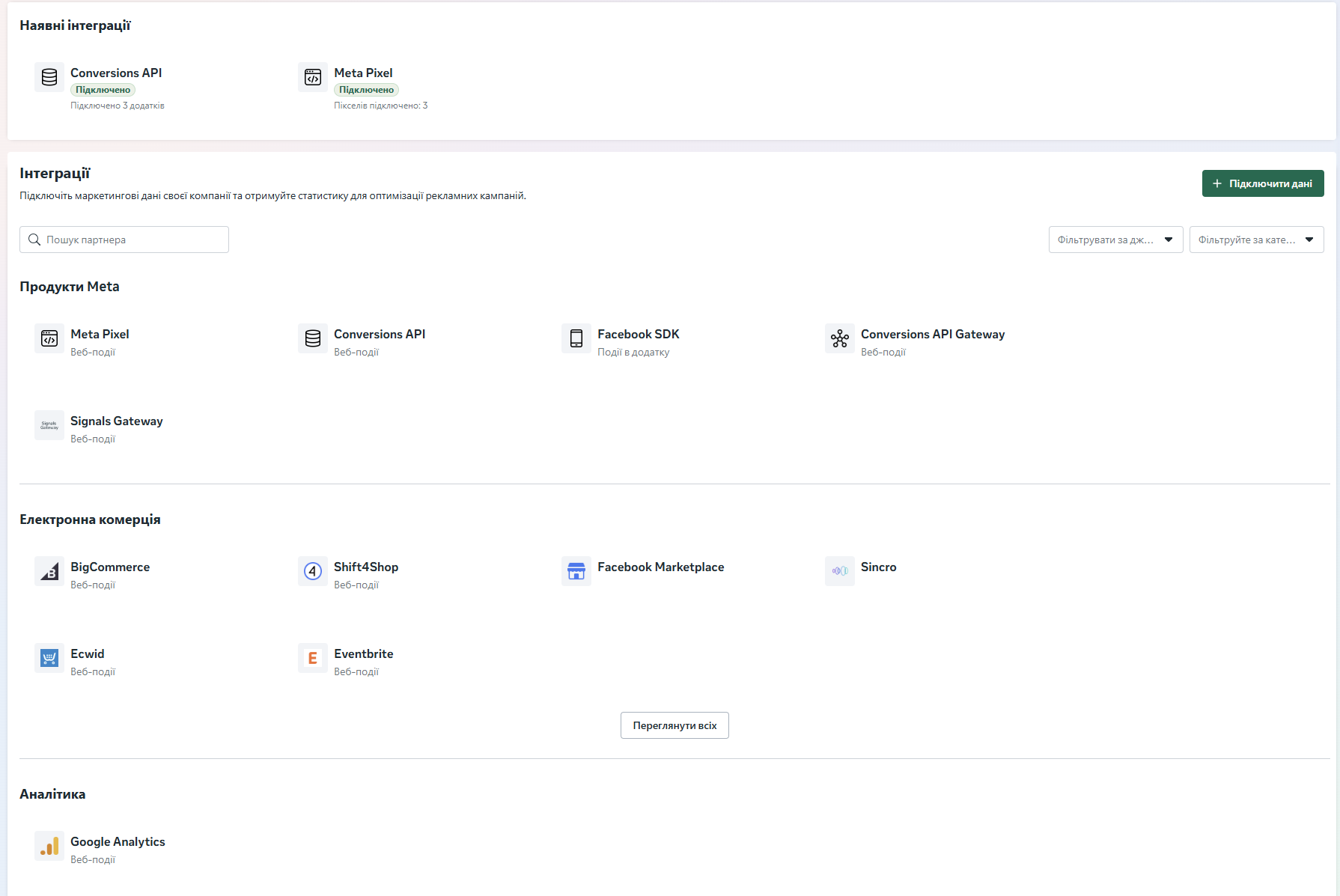Click the search magnifier icon

[34, 240]
